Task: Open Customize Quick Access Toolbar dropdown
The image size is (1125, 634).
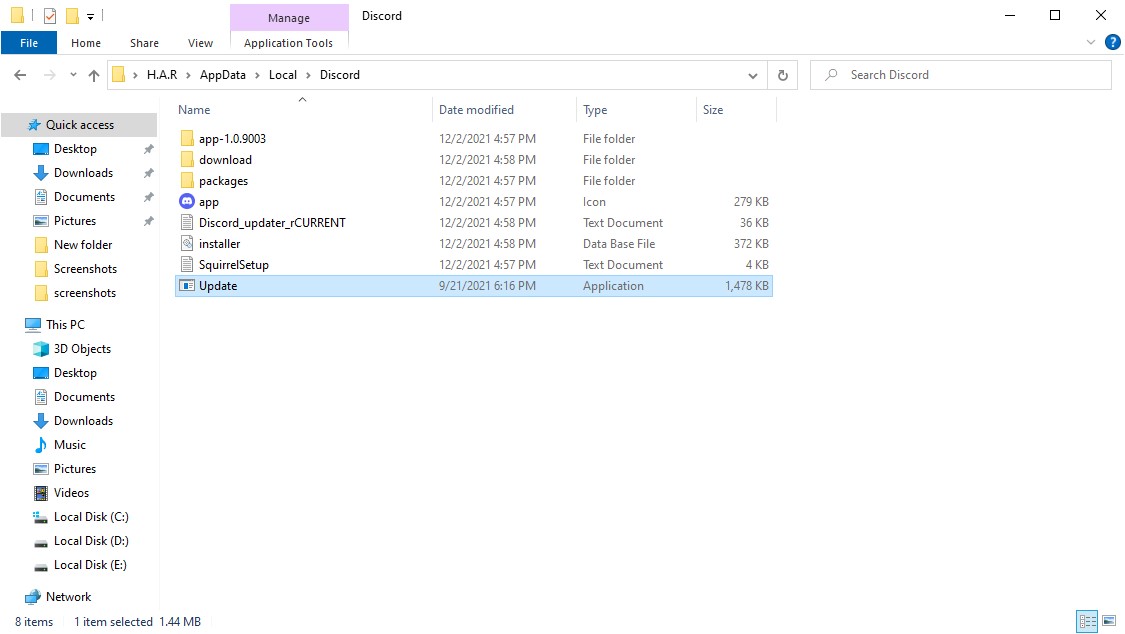Action: (90, 16)
